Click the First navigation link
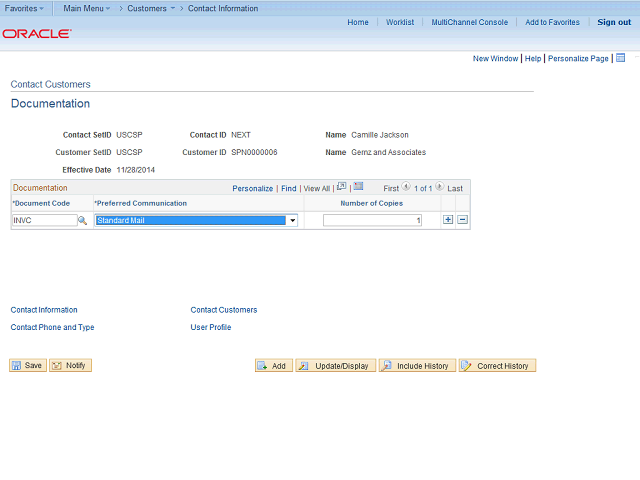Screen dimensions: 640x480 (x=391, y=188)
